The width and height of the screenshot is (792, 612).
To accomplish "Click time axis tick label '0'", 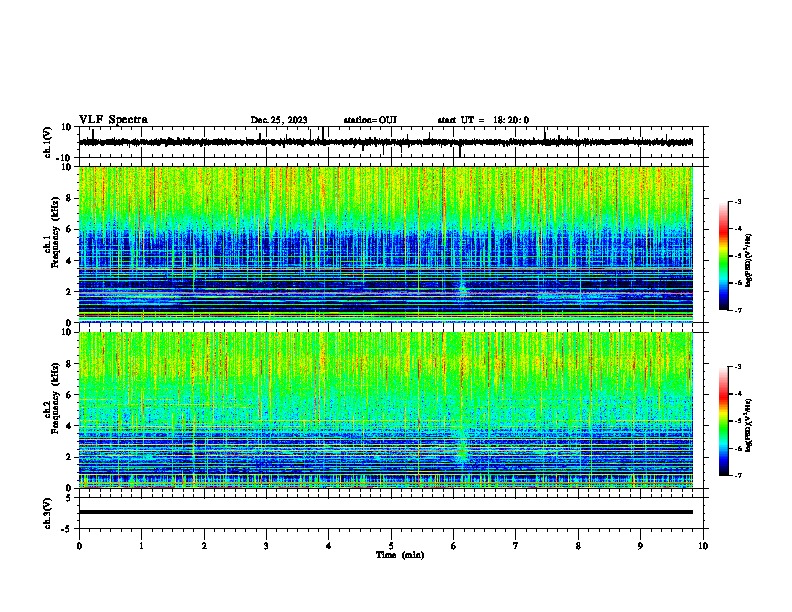I will pyautogui.click(x=79, y=546).
